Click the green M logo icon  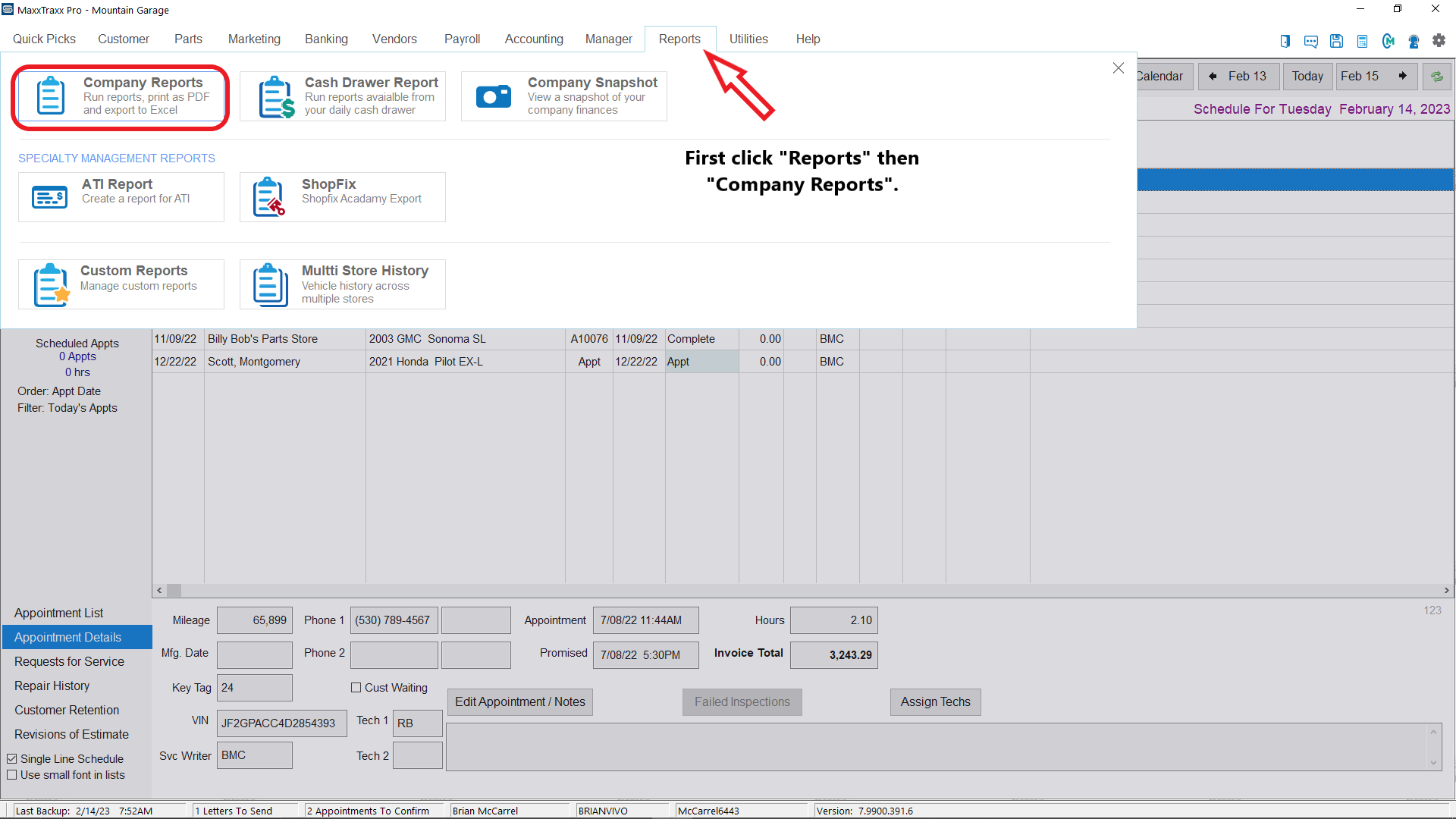coord(1389,41)
